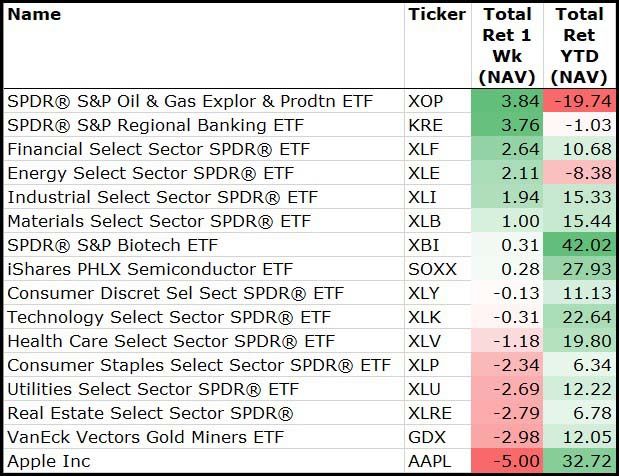Select Utilities Select Sector SPDR ETF name
The height and width of the screenshot is (476, 619).
point(153,389)
